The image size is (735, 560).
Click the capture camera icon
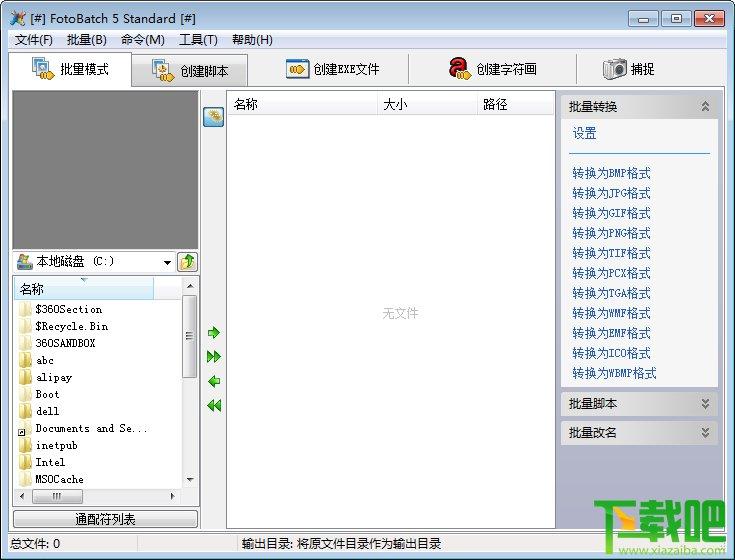tap(615, 69)
